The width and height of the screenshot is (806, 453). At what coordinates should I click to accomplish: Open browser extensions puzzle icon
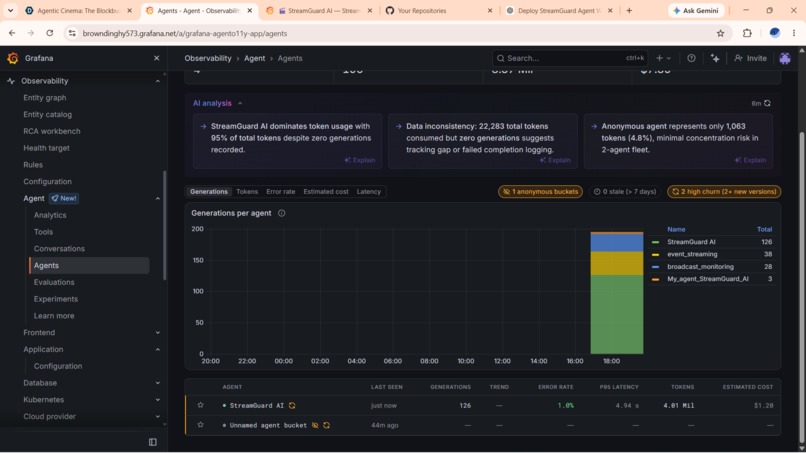(x=747, y=33)
